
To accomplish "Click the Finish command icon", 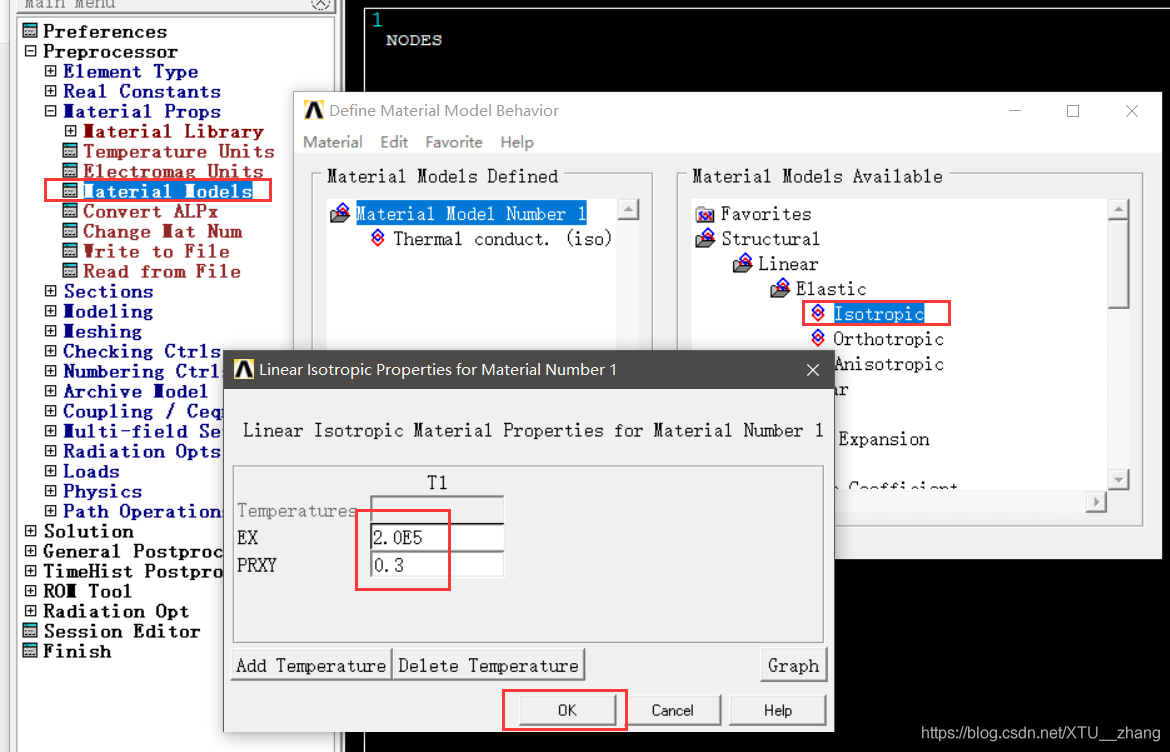I will click(x=30, y=651).
